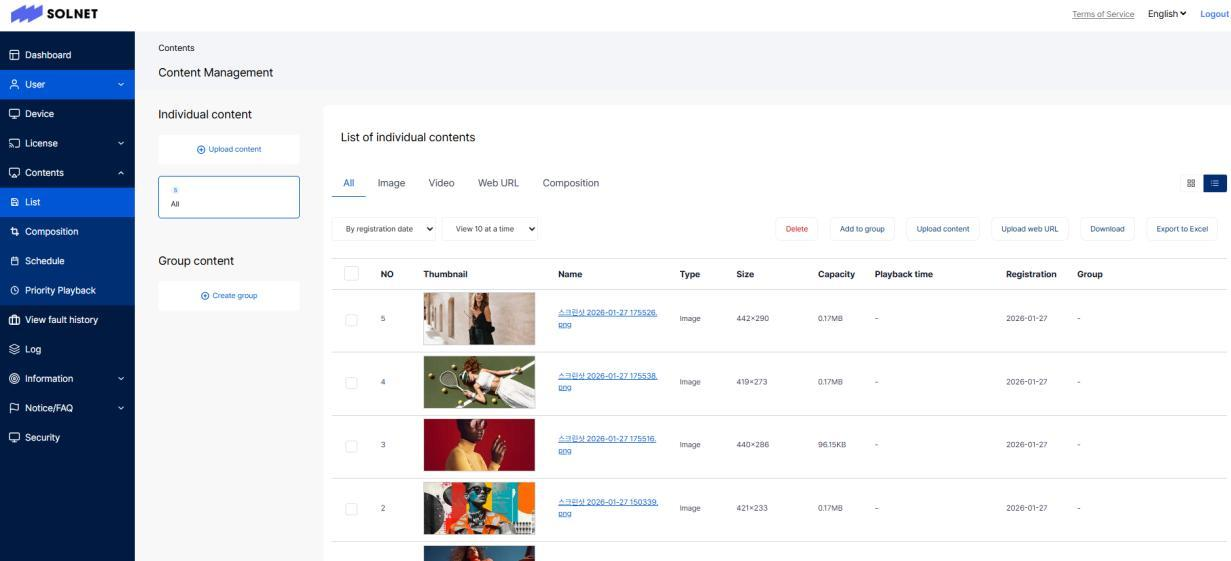Click the Contents breadcrumb text
The height and width of the screenshot is (561, 1231).
point(177,48)
